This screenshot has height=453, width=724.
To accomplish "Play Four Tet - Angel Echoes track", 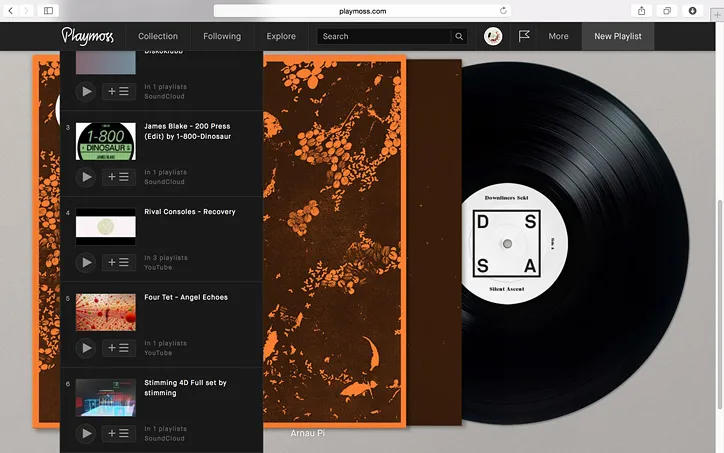I will [86, 348].
